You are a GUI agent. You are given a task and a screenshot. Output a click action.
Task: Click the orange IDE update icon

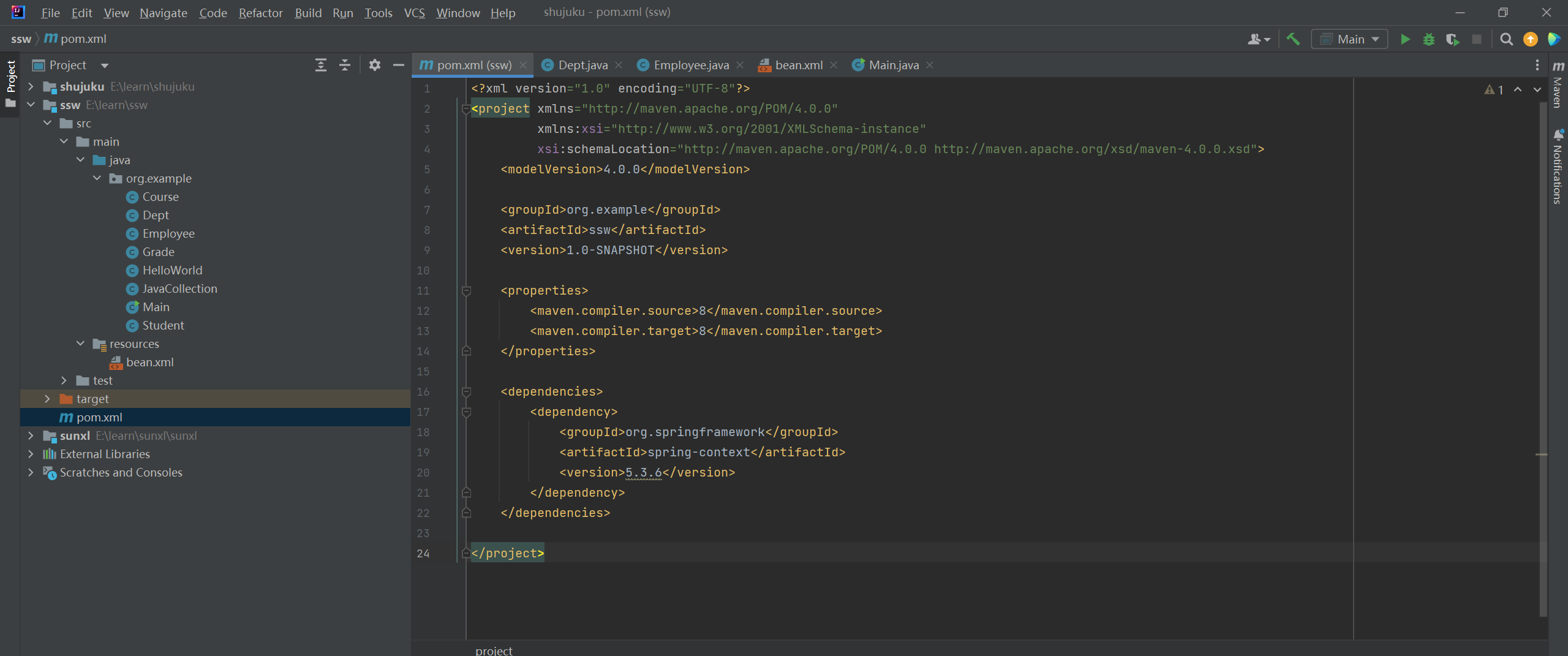tap(1530, 39)
